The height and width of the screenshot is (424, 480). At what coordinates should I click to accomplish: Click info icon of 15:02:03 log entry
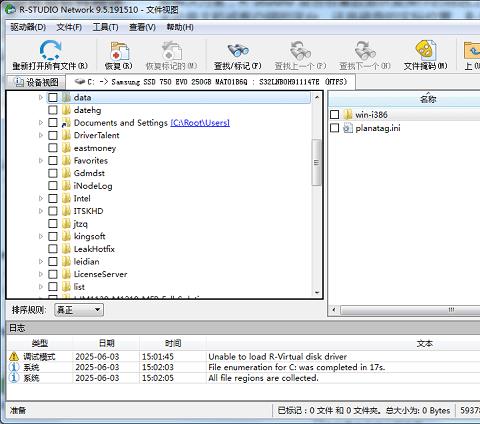[x=14, y=367]
